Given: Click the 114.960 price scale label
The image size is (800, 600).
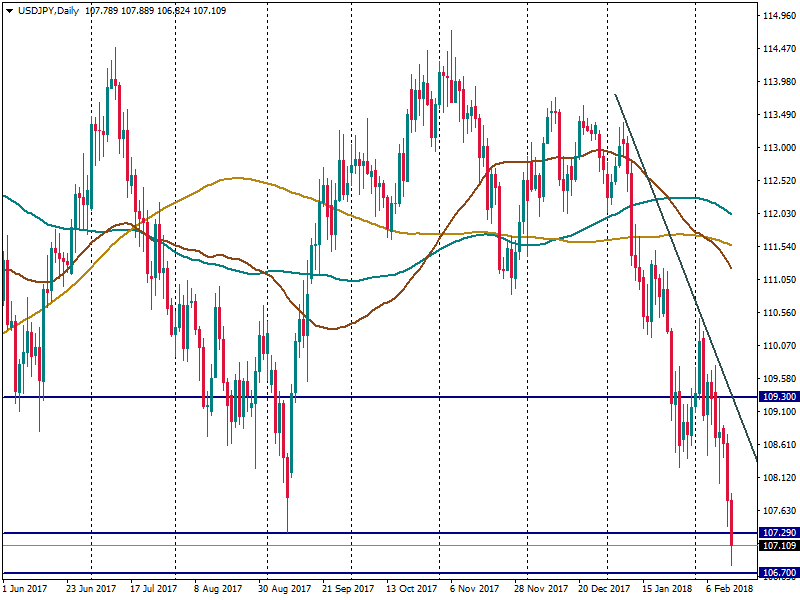Looking at the screenshot, I should (x=778, y=16).
